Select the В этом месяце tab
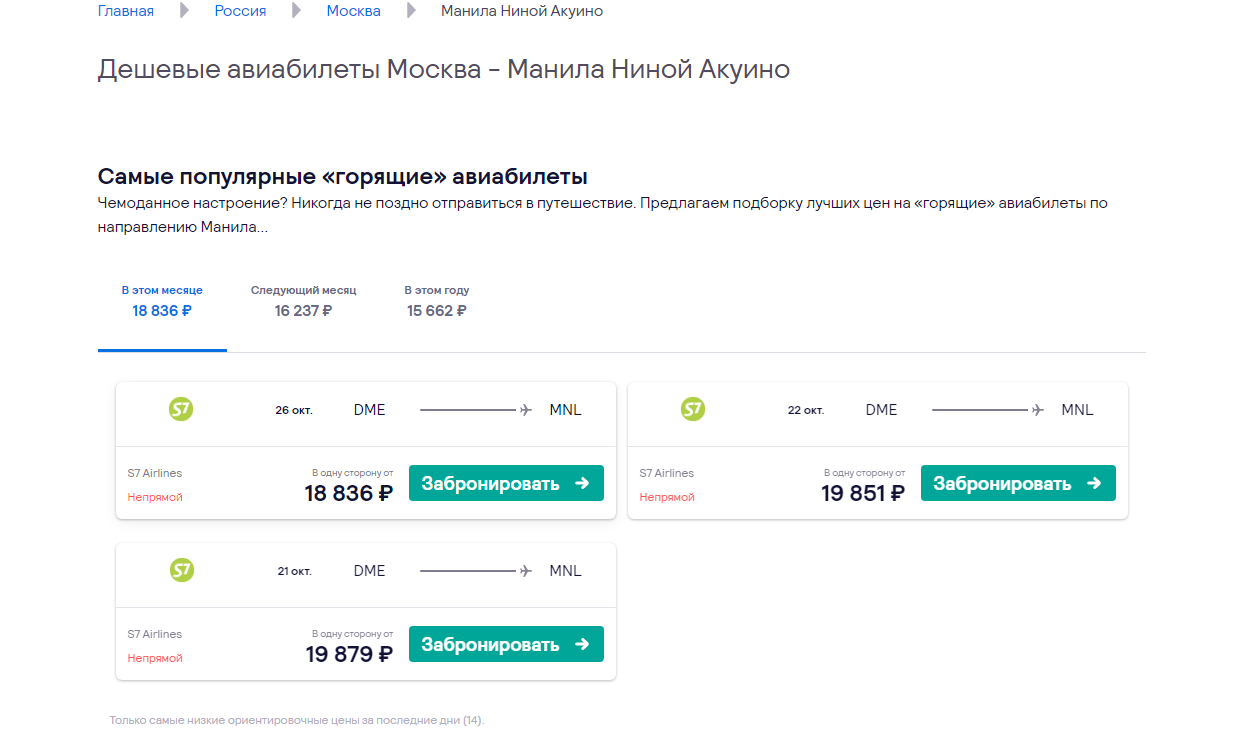1235x748 pixels. point(162,301)
